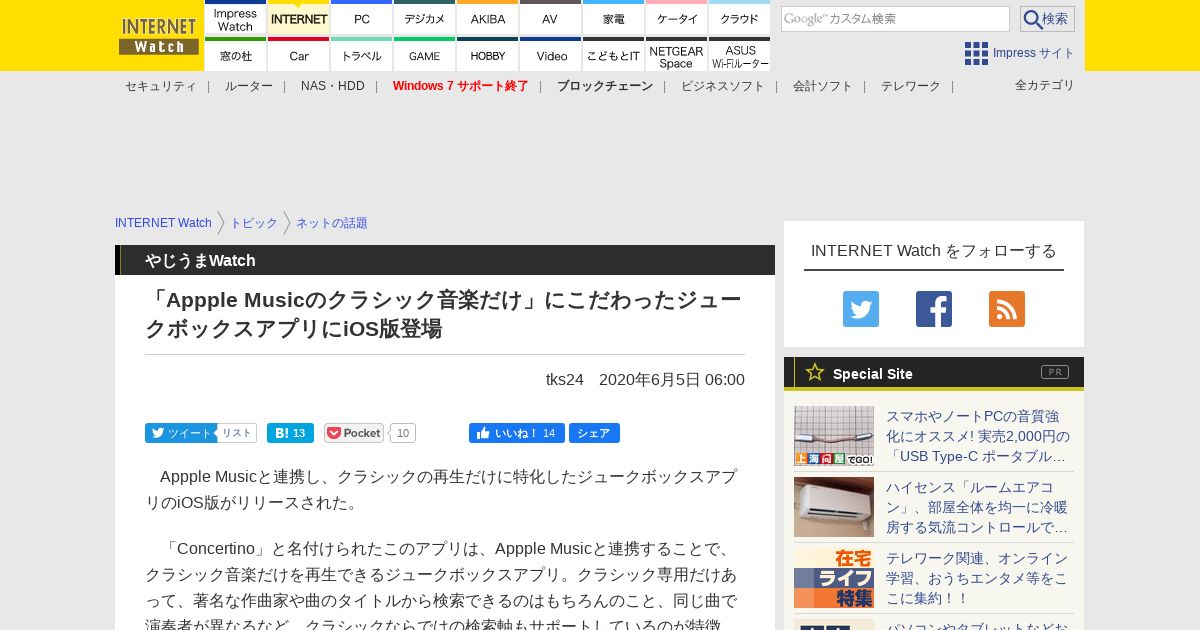The image size is (1200, 630).
Task: Click Facebook いいね! 14 button
Action: (x=516, y=433)
